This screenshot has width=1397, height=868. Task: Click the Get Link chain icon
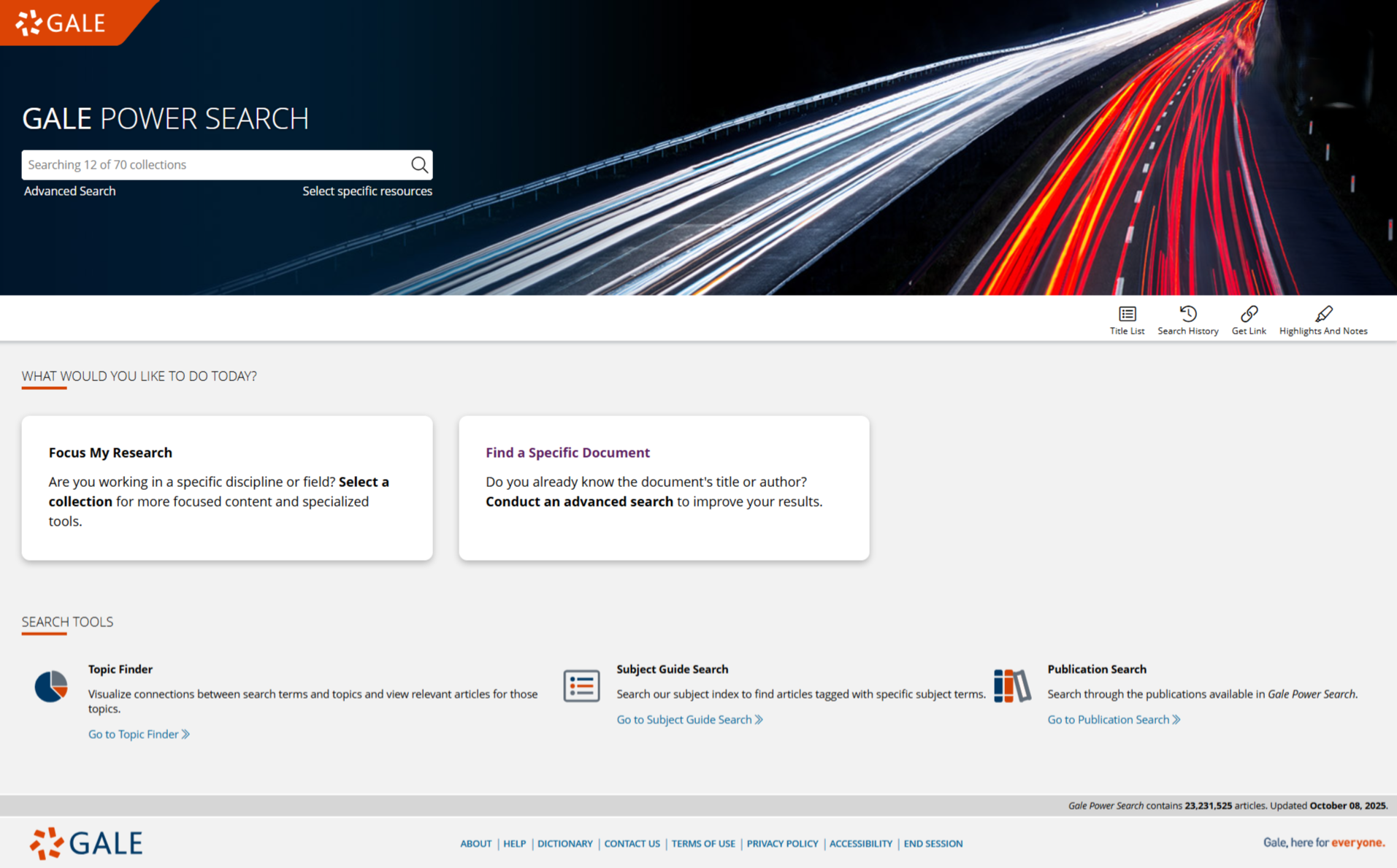1249,314
